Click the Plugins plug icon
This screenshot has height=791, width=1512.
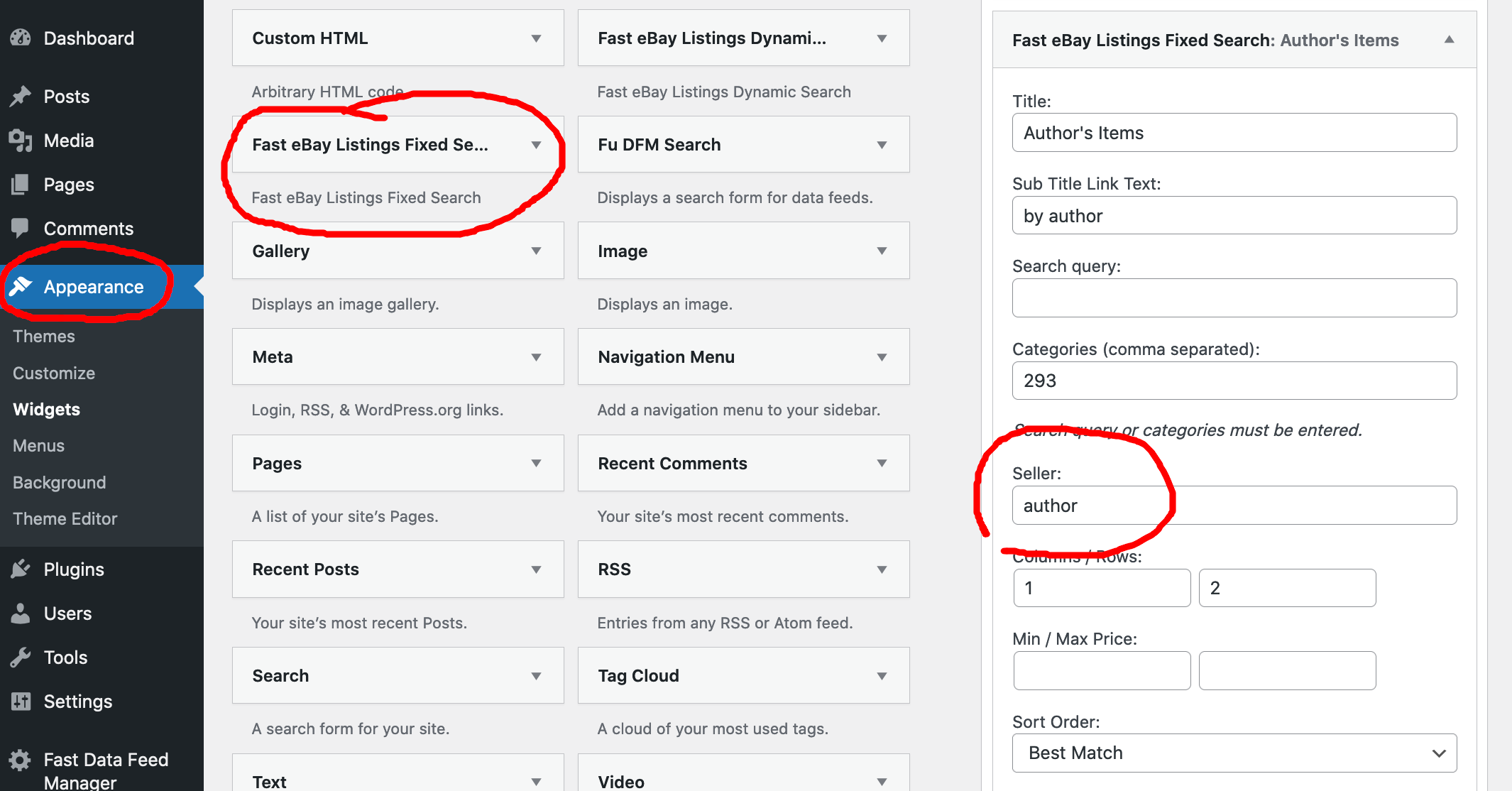tap(21, 569)
